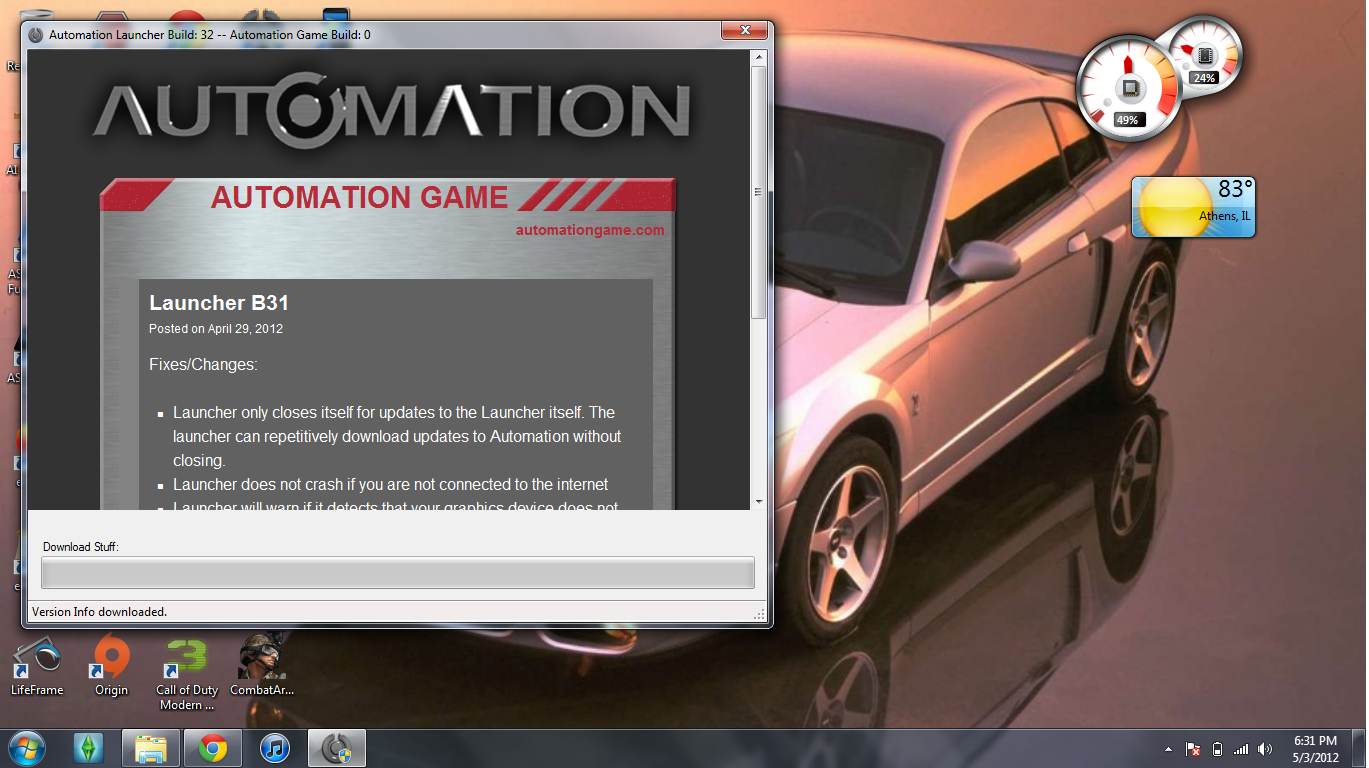This screenshot has height=768, width=1369.
Task: Click the volume speaker tray icon
Action: 1265,749
